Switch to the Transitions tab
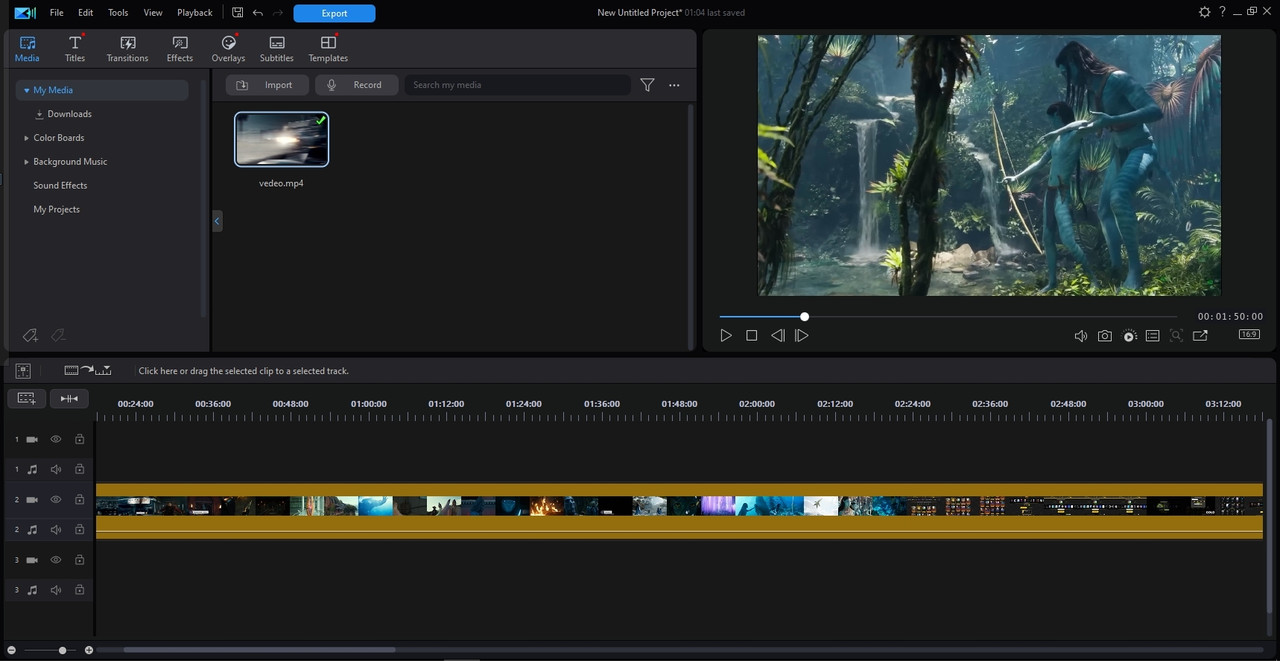This screenshot has height=661, width=1280. (127, 48)
